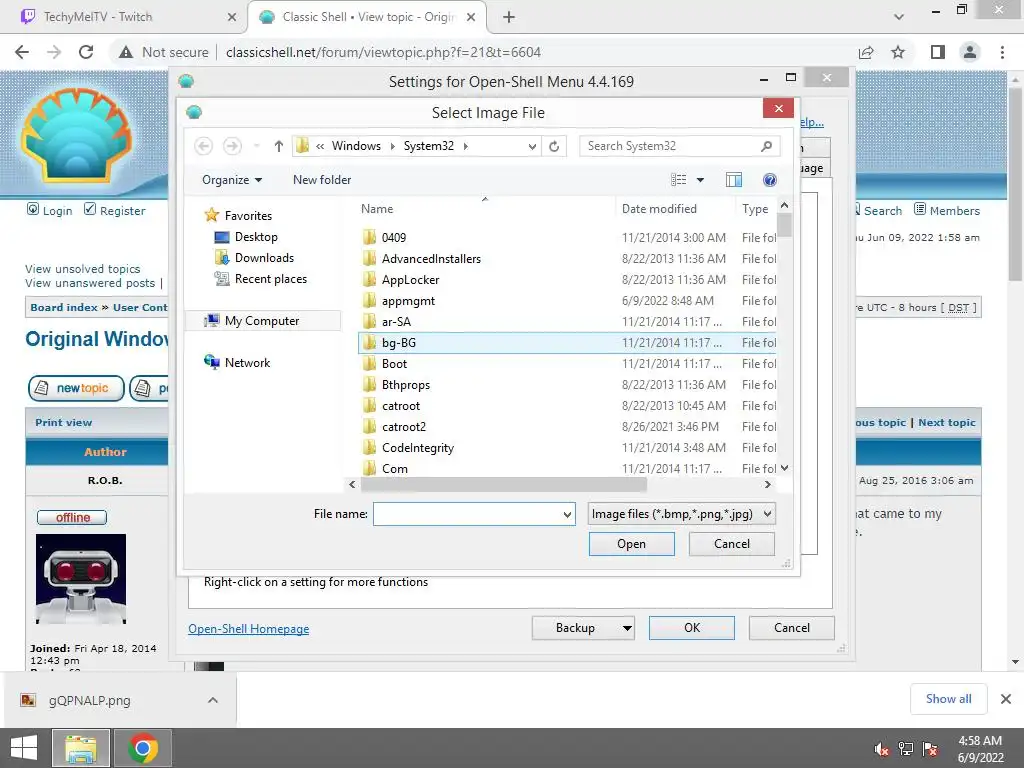The height and width of the screenshot is (768, 1024).
Task: Click Show all downloads
Action: 948,699
